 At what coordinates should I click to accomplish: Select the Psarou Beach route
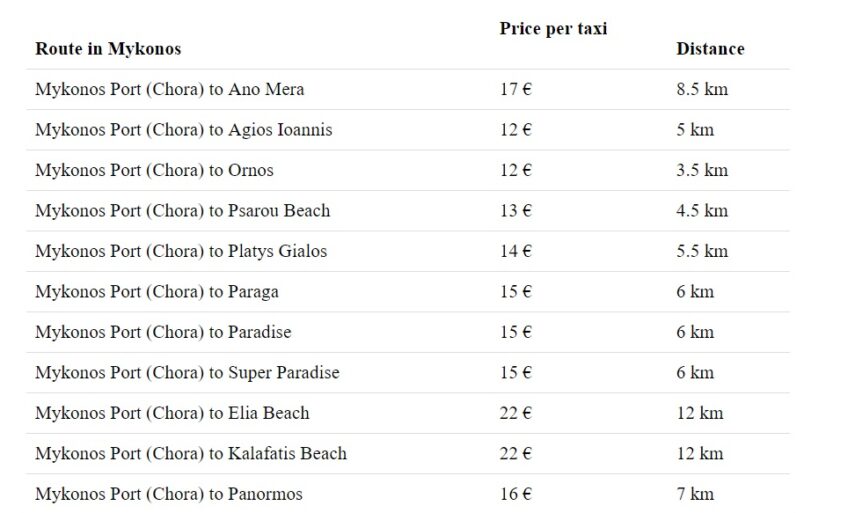coord(182,211)
